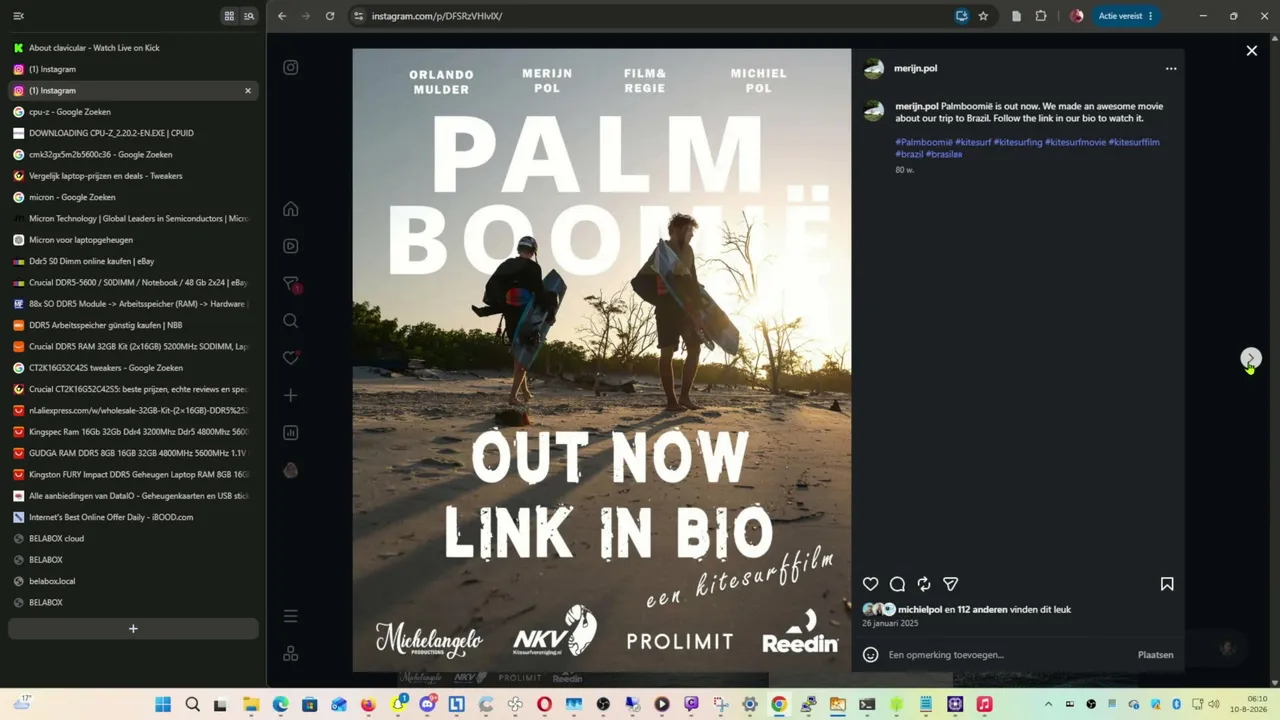Open Instagram Reels from the sidebar
Viewport: 1280px width, 720px height.
(x=291, y=246)
